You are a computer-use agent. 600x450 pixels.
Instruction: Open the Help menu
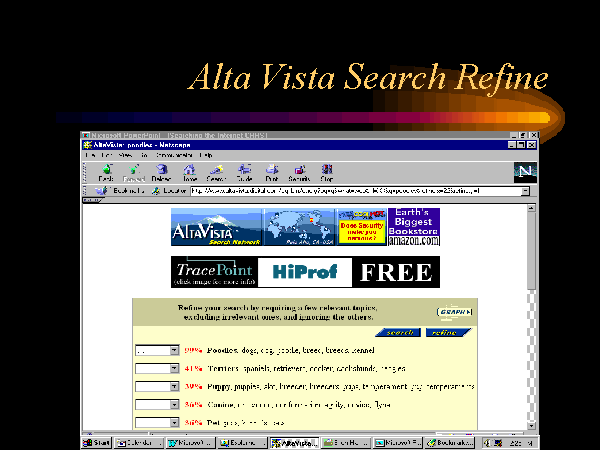click(x=206, y=155)
